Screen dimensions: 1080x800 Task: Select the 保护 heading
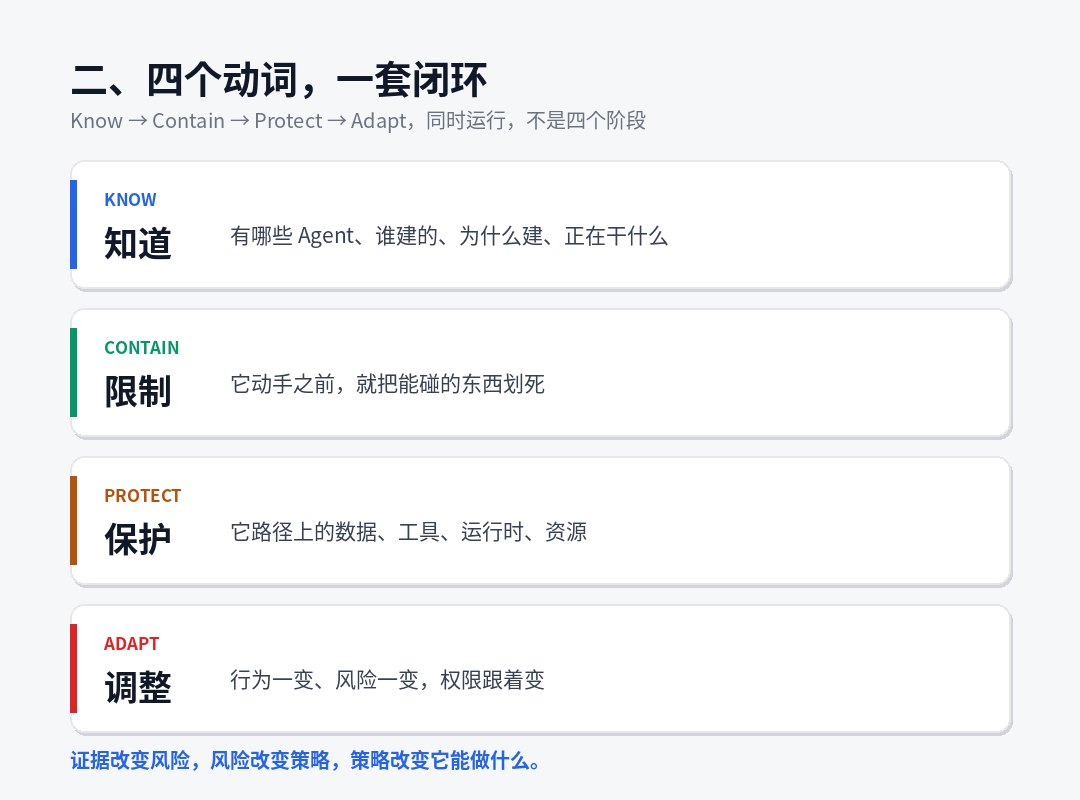tap(138, 540)
